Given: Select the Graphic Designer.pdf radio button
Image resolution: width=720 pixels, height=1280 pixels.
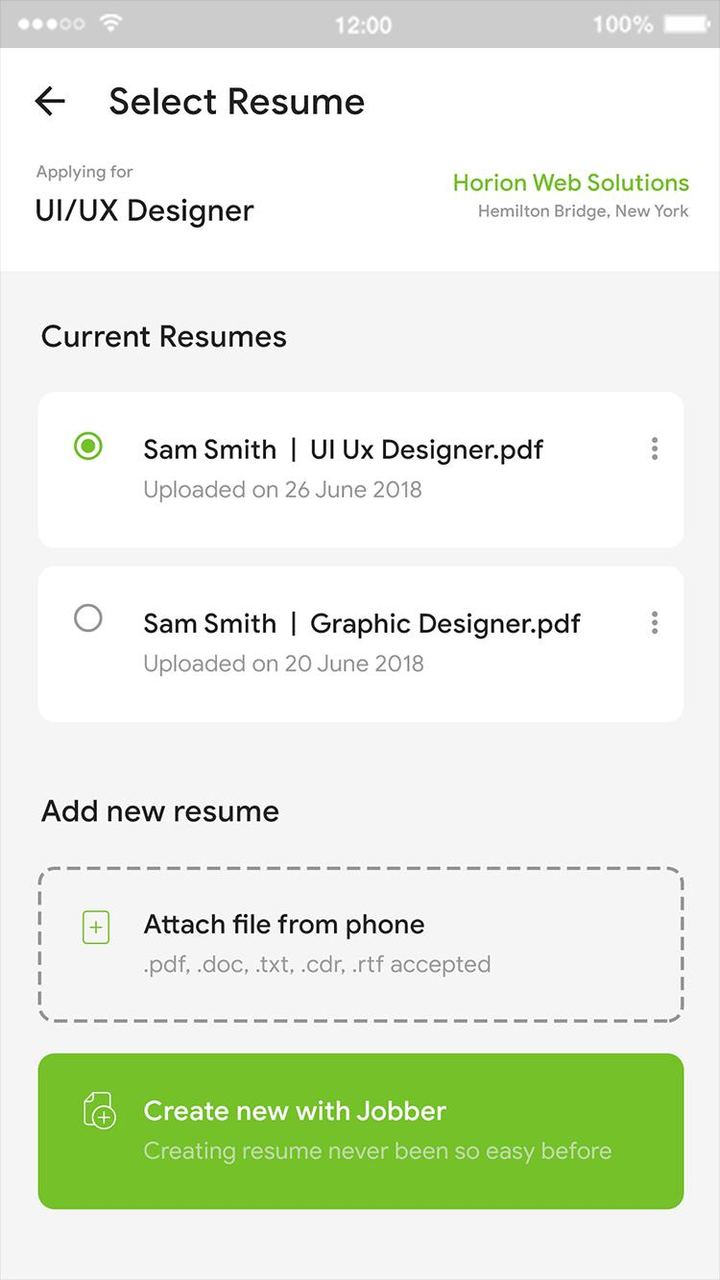Looking at the screenshot, I should (88, 619).
